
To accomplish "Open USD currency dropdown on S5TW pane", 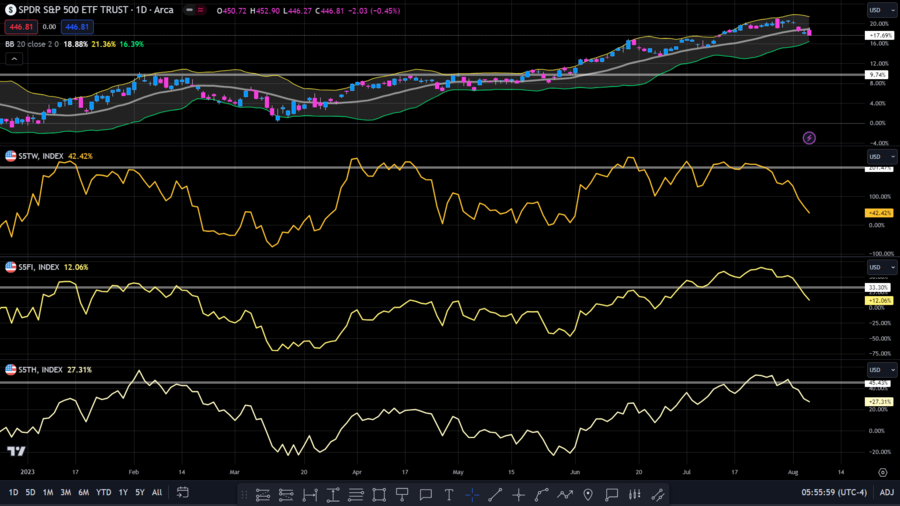I will point(881,156).
